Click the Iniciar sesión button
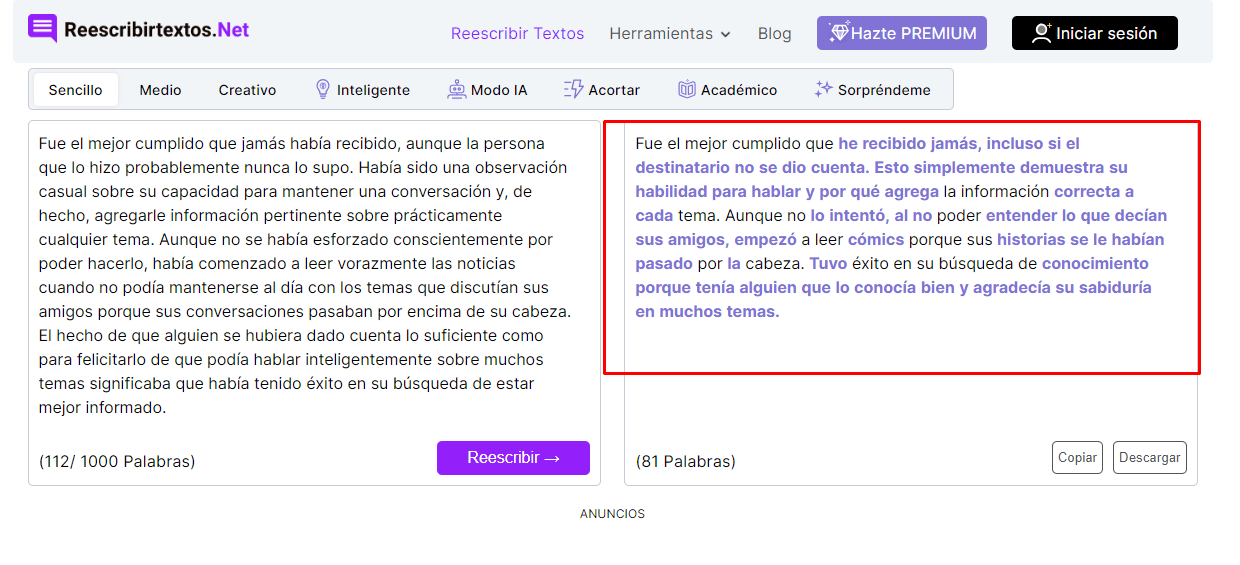Image resolution: width=1240 pixels, height=565 pixels. click(1095, 33)
